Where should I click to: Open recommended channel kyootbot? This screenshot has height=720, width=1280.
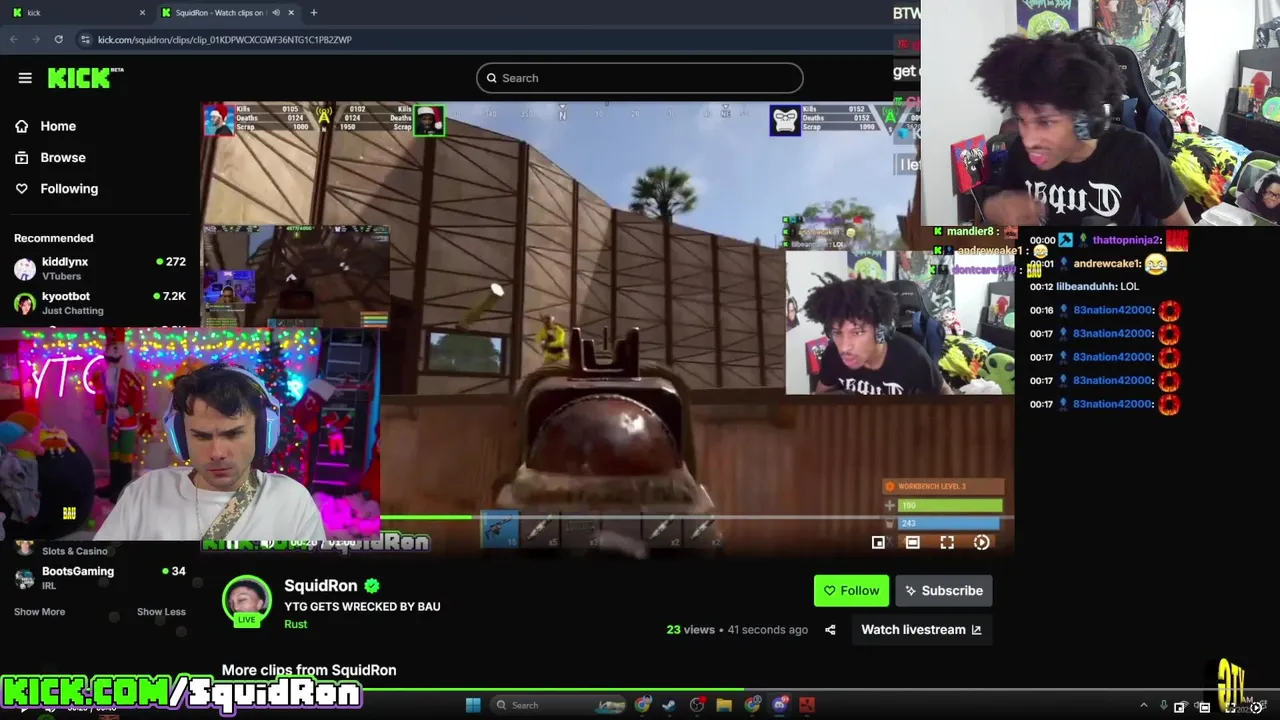(100, 303)
